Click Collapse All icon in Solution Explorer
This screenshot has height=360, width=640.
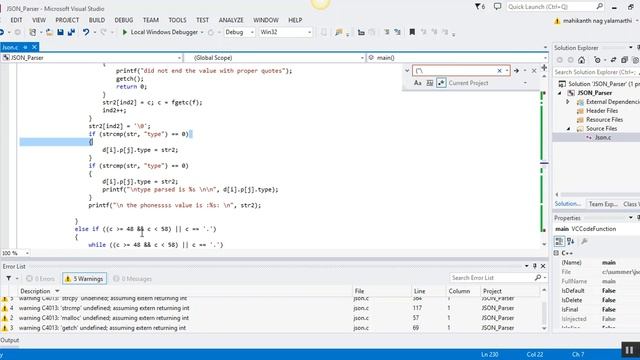[624, 60]
